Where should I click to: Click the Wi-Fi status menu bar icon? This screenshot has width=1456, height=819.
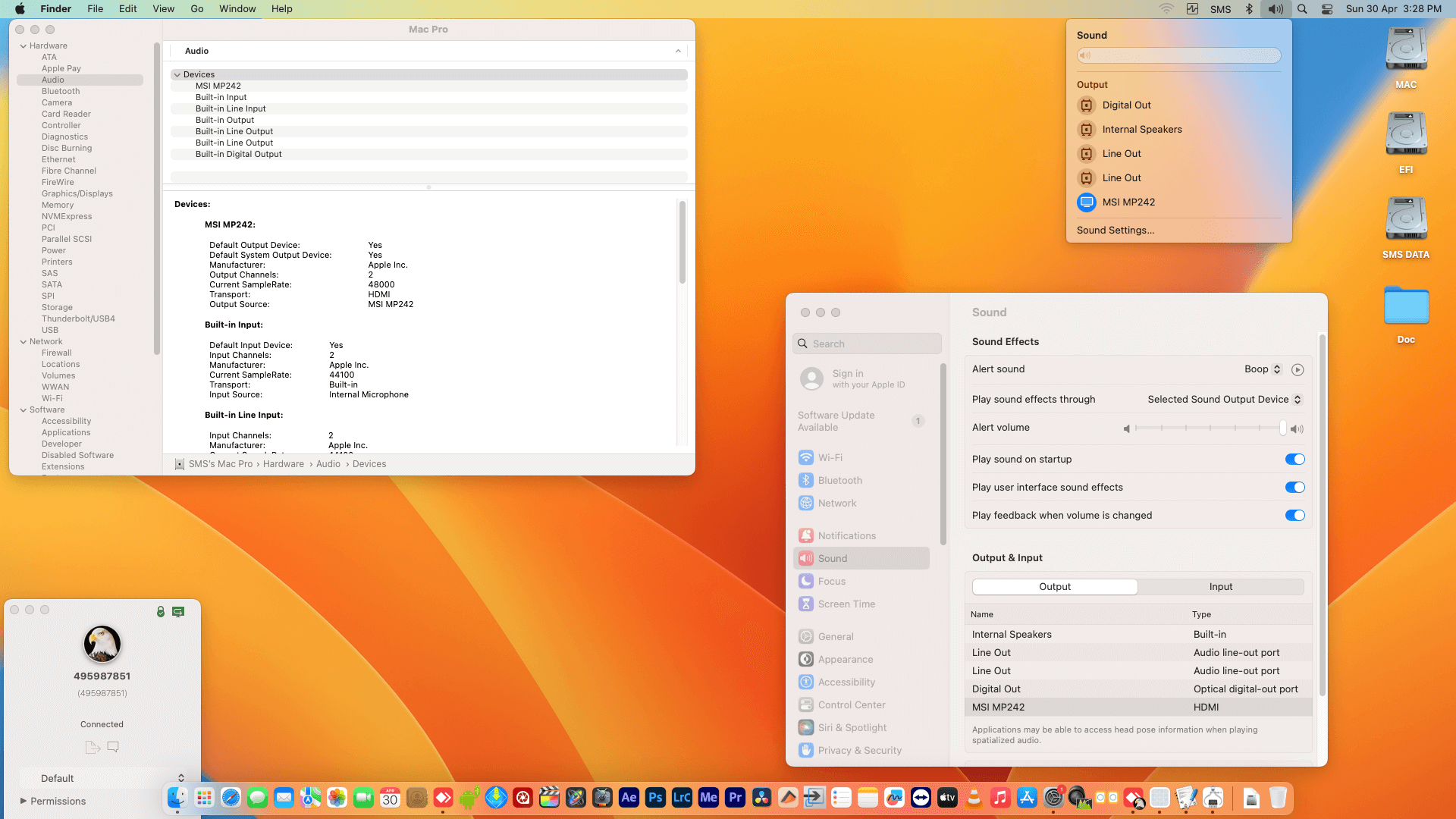pos(1166,9)
